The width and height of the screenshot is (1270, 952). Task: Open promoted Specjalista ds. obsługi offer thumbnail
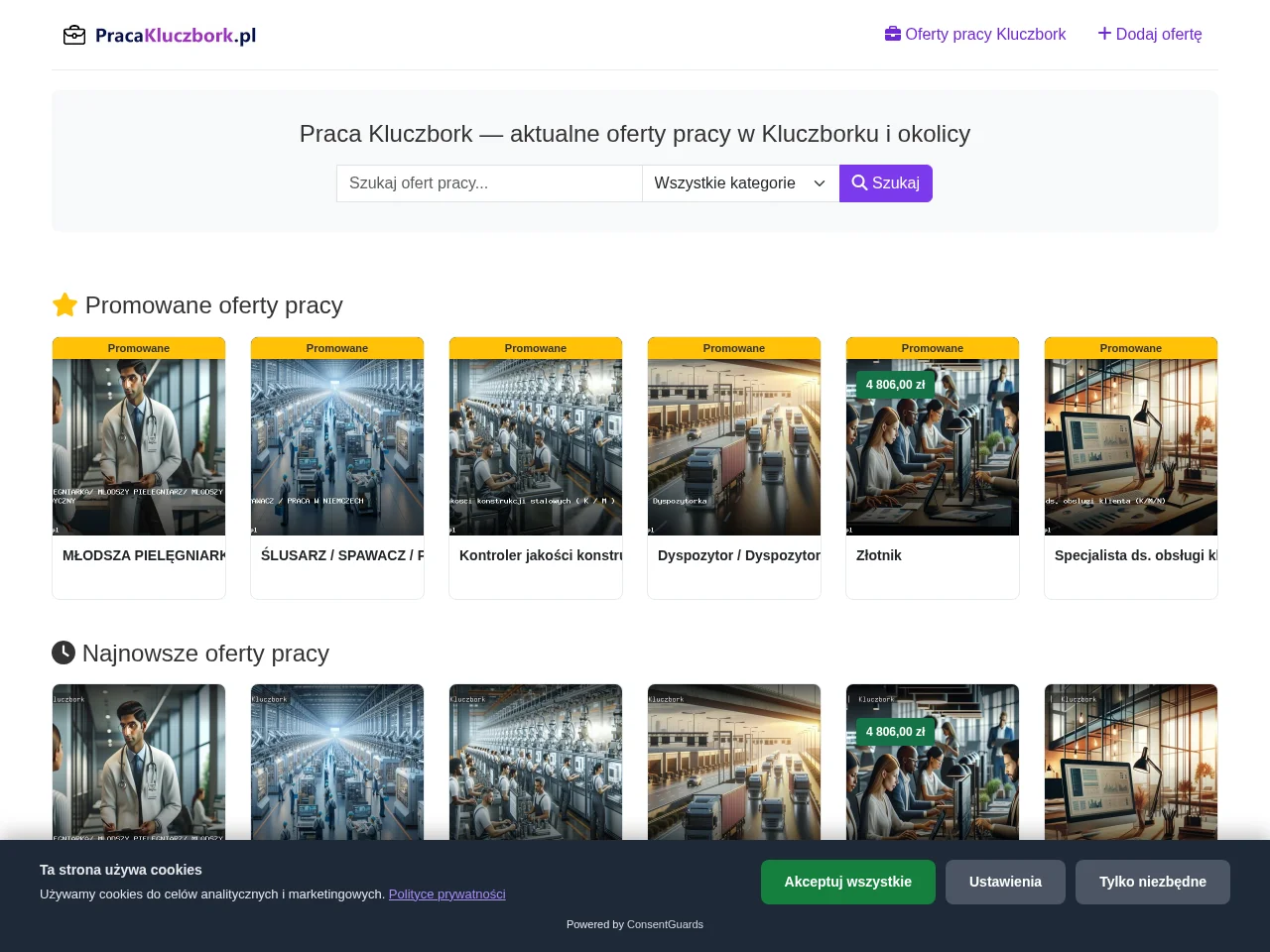pyautogui.click(x=1131, y=447)
